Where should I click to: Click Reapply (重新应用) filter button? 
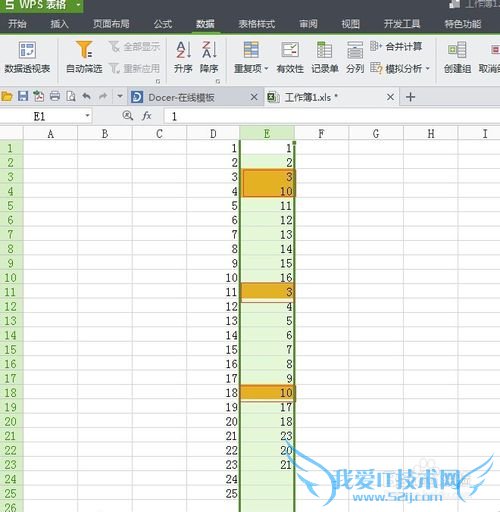[135, 68]
